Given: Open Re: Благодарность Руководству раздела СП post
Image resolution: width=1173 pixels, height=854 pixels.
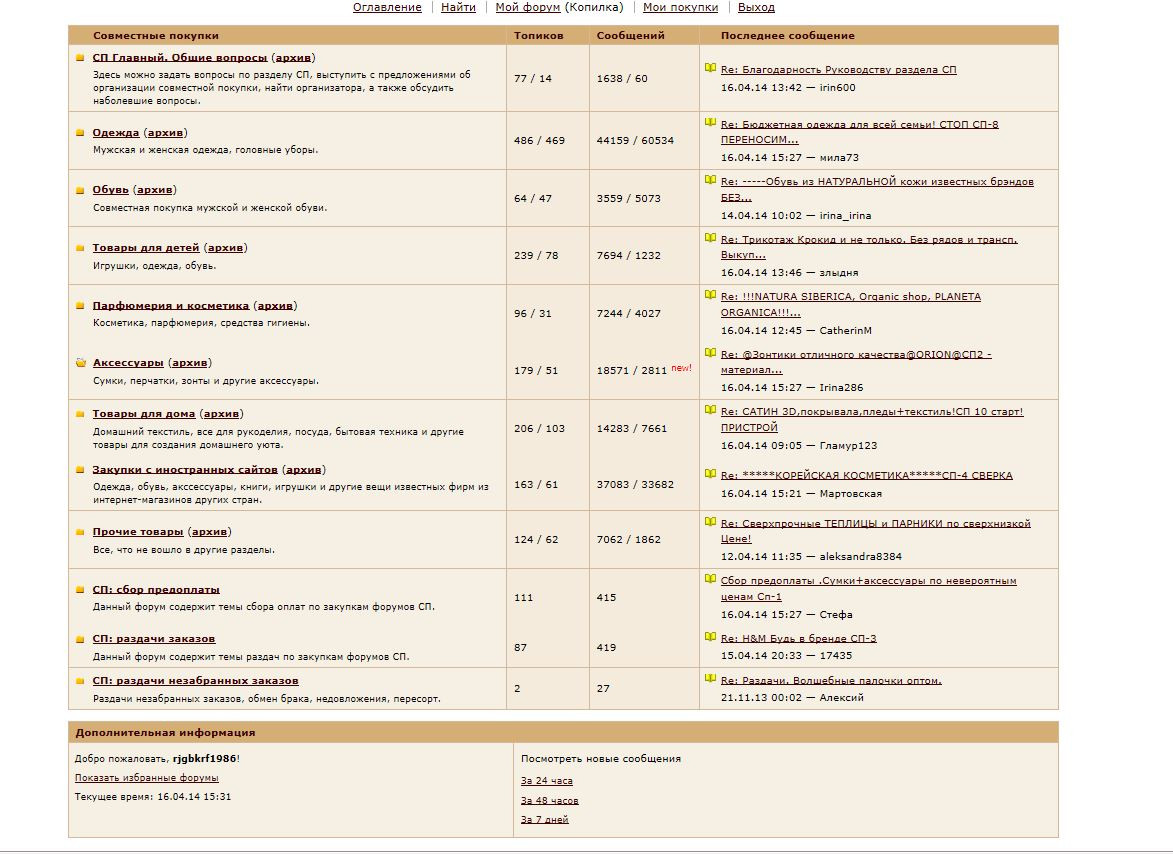Looking at the screenshot, I should tap(839, 70).
